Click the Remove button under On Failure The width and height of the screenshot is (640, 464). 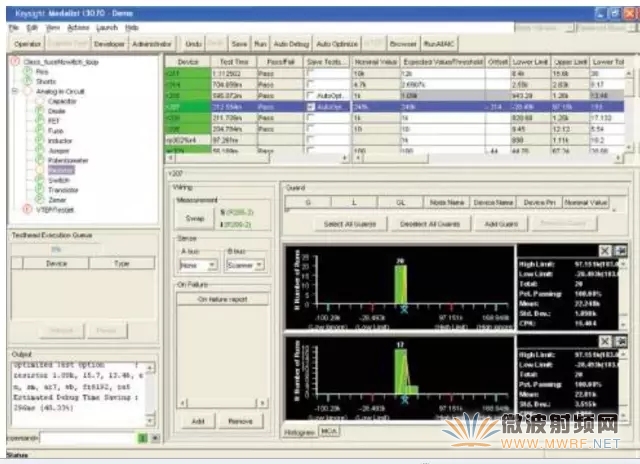point(240,421)
